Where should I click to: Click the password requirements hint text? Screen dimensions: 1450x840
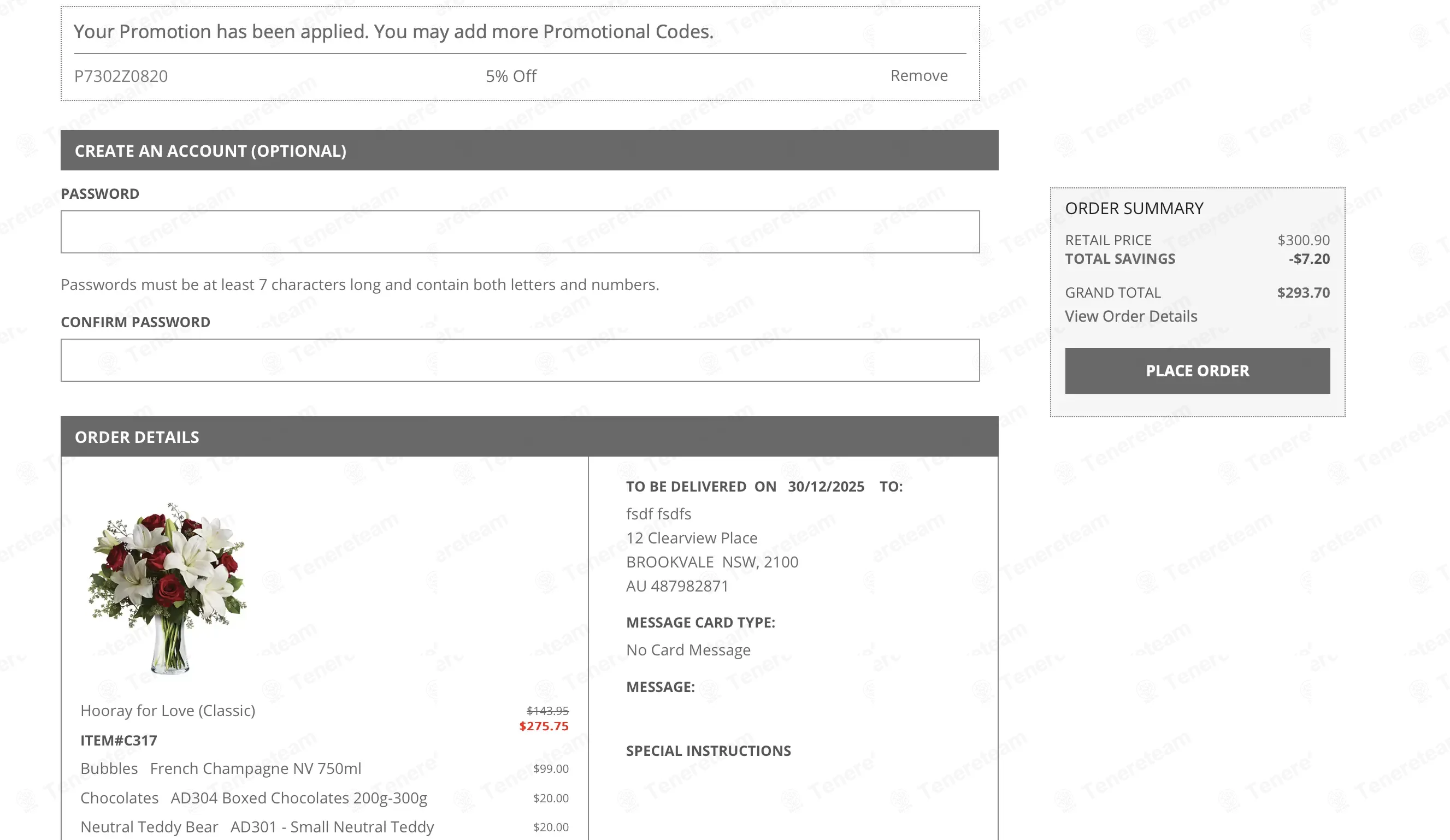[x=359, y=285]
